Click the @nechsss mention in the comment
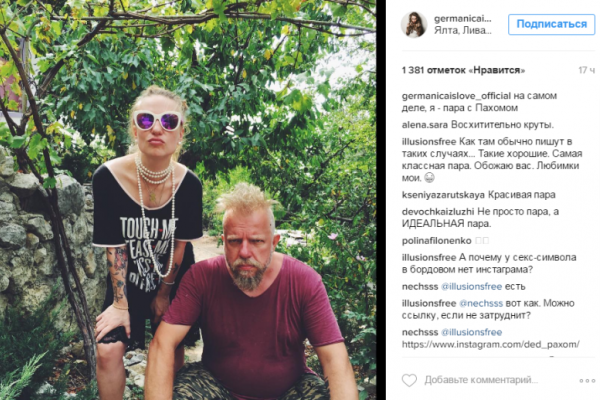Screen dimensions: 600x400 (x=481, y=303)
